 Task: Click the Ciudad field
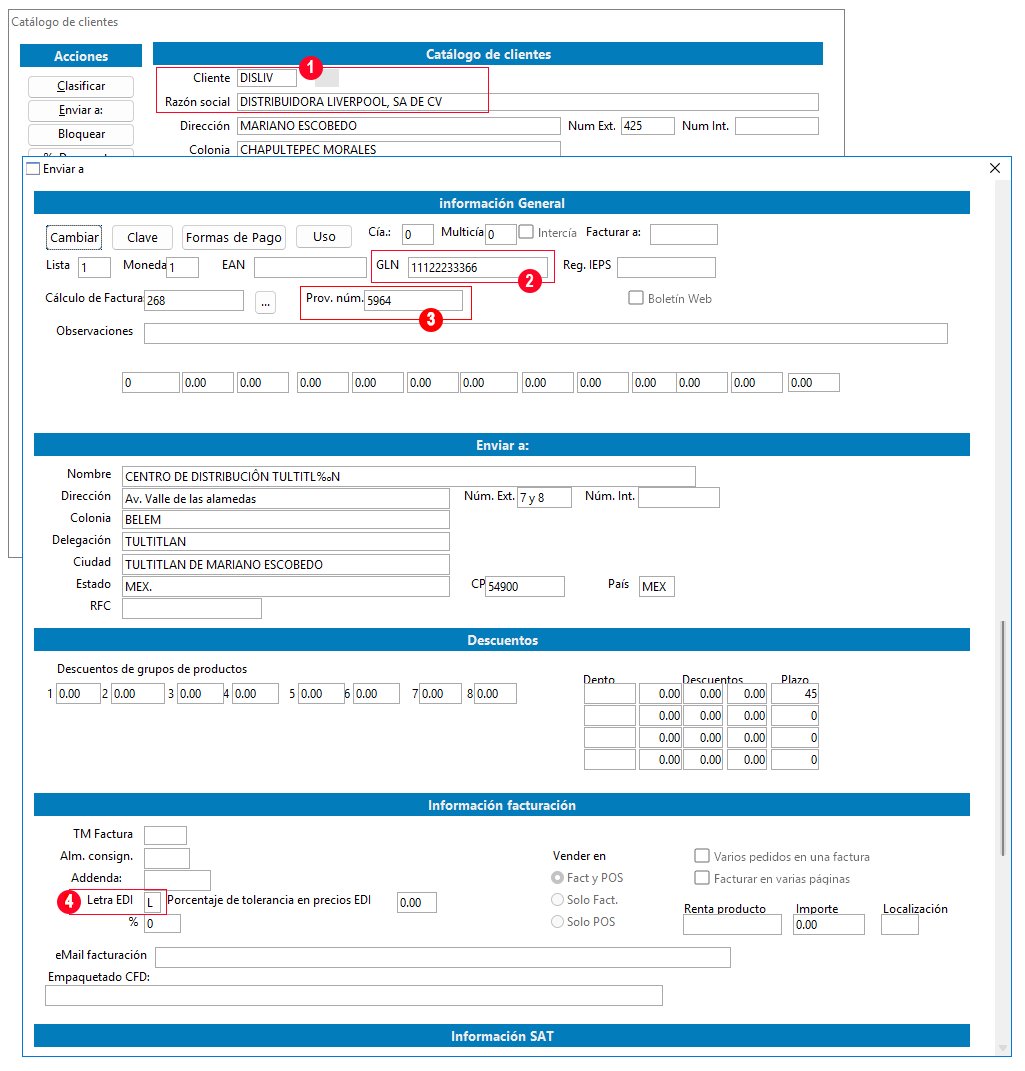pos(285,564)
